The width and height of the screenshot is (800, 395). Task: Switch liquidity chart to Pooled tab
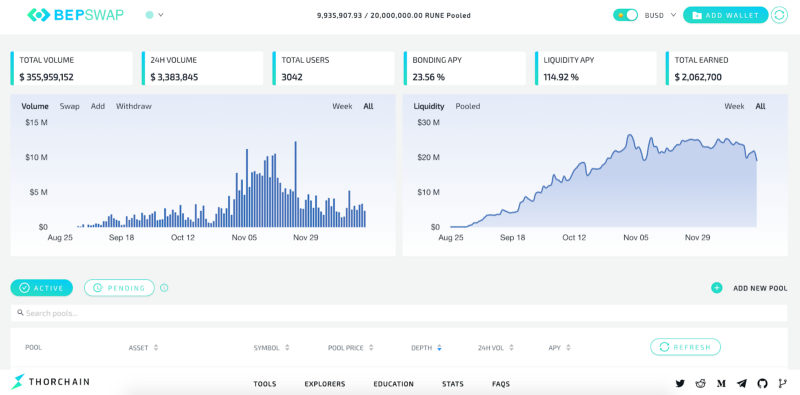467,106
